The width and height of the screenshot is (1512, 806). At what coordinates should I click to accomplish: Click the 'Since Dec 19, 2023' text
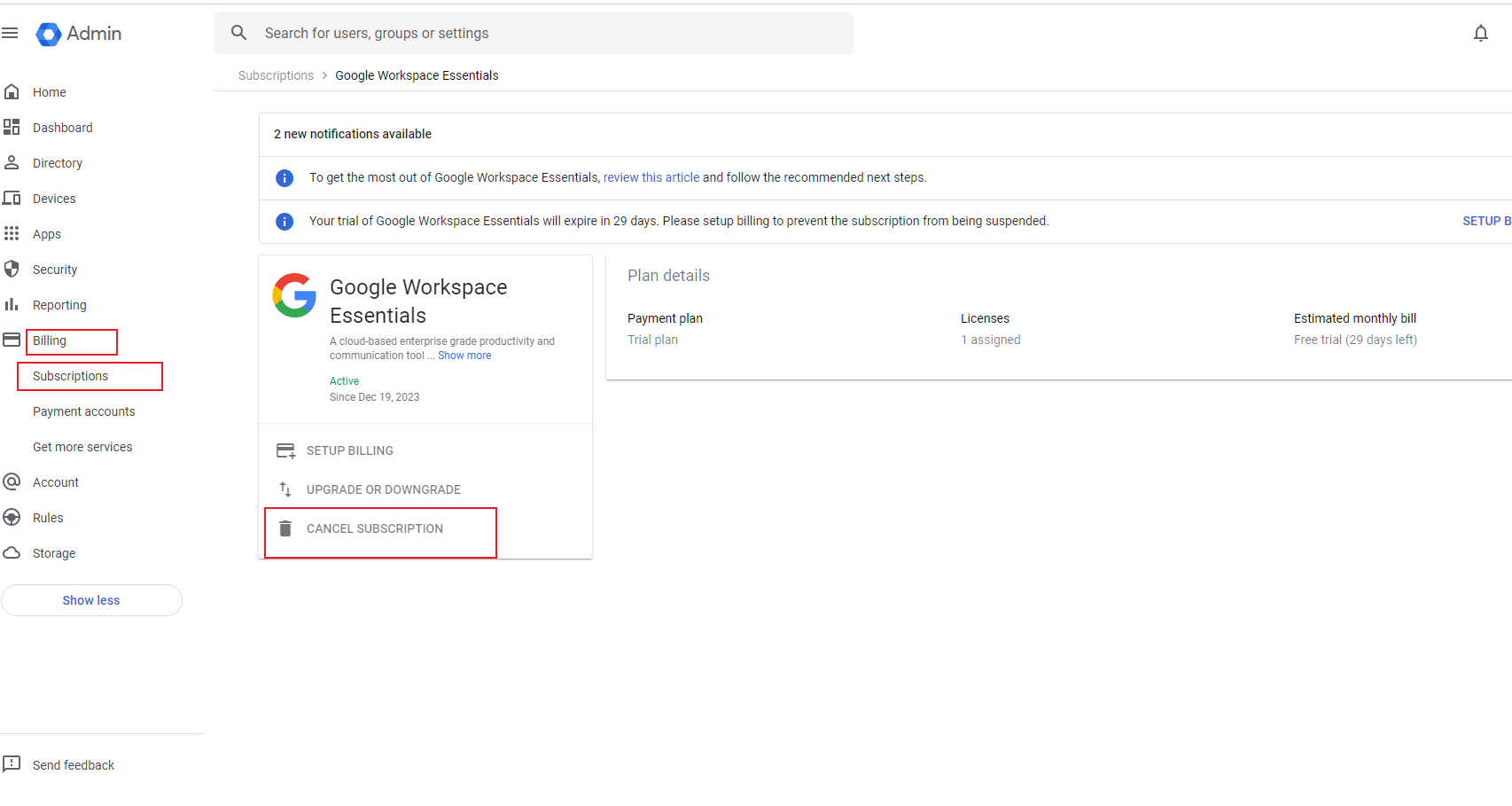[375, 397]
